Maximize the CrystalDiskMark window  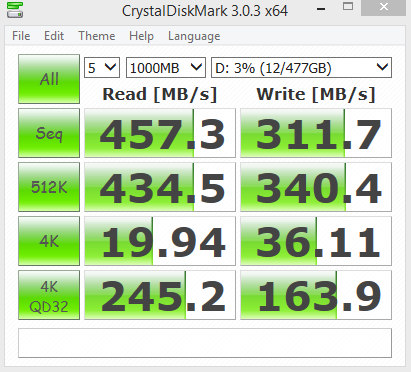(x=348, y=7)
